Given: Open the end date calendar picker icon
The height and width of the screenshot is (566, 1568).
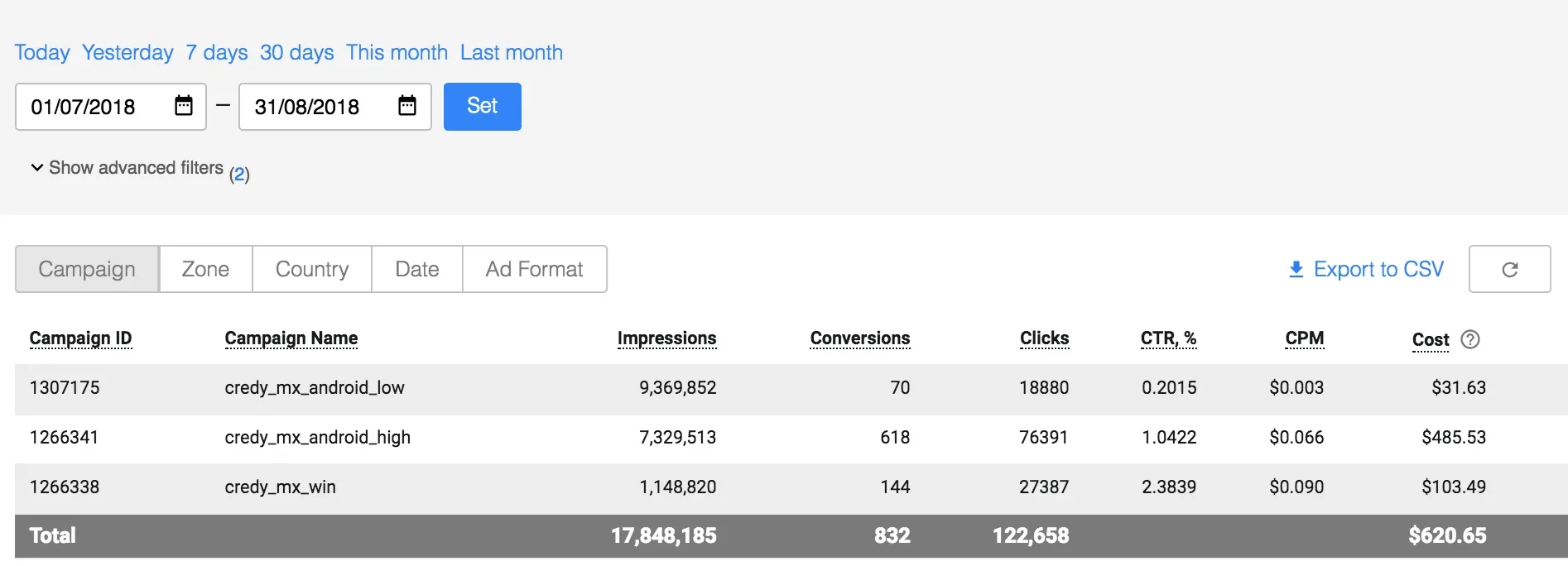Looking at the screenshot, I should (407, 106).
